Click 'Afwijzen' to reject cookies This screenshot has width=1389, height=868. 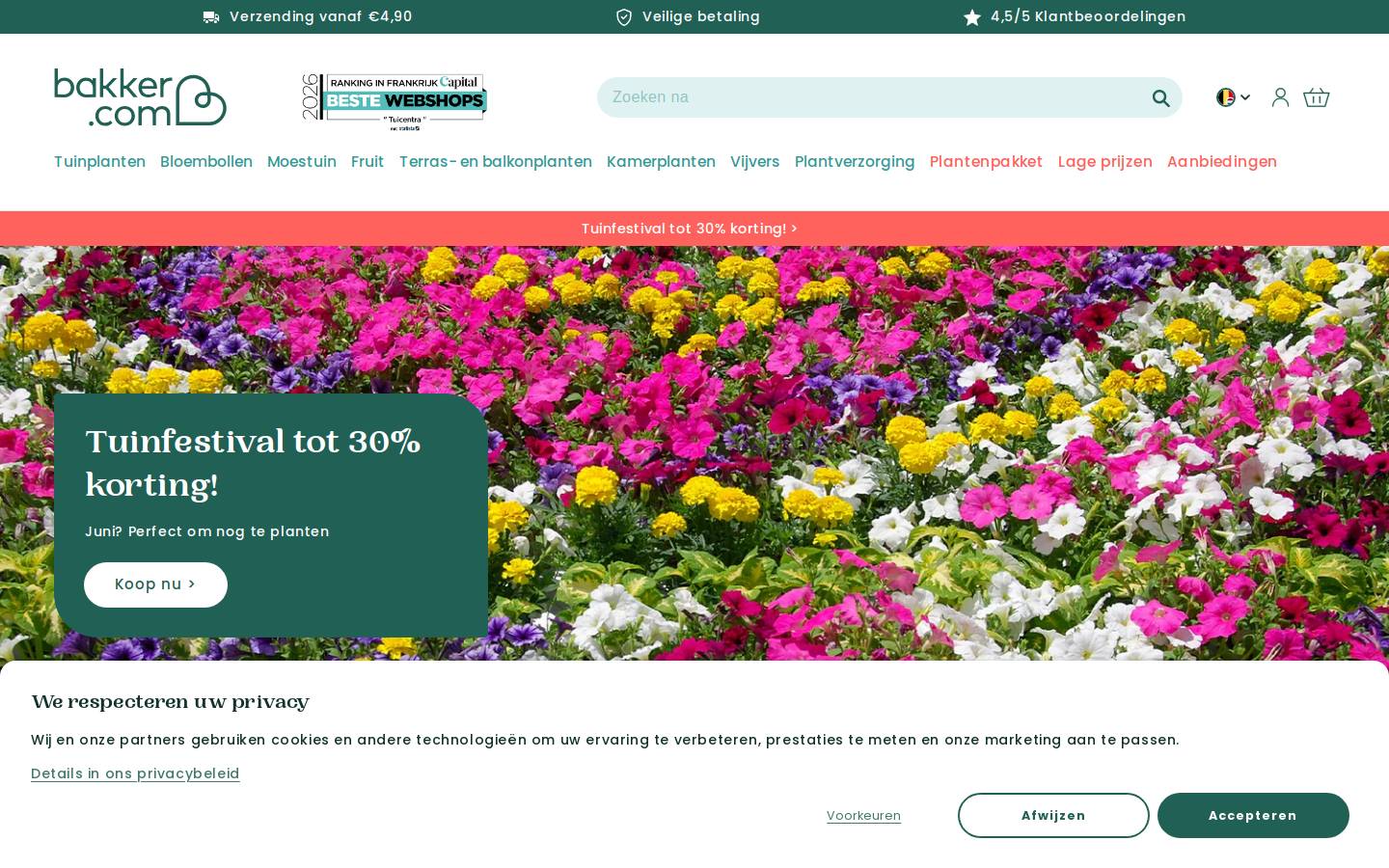coord(1053,816)
